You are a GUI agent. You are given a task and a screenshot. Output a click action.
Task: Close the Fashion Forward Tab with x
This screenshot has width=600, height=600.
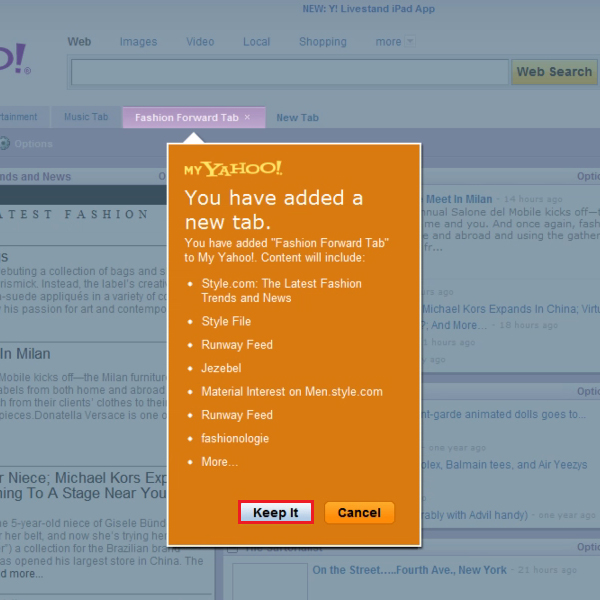[247, 117]
